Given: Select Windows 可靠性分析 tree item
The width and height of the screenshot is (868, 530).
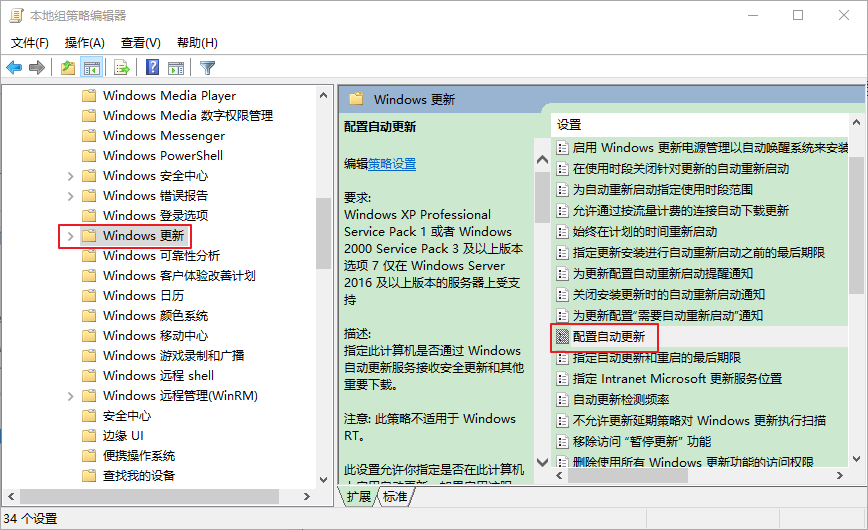Looking at the screenshot, I should 161,256.
